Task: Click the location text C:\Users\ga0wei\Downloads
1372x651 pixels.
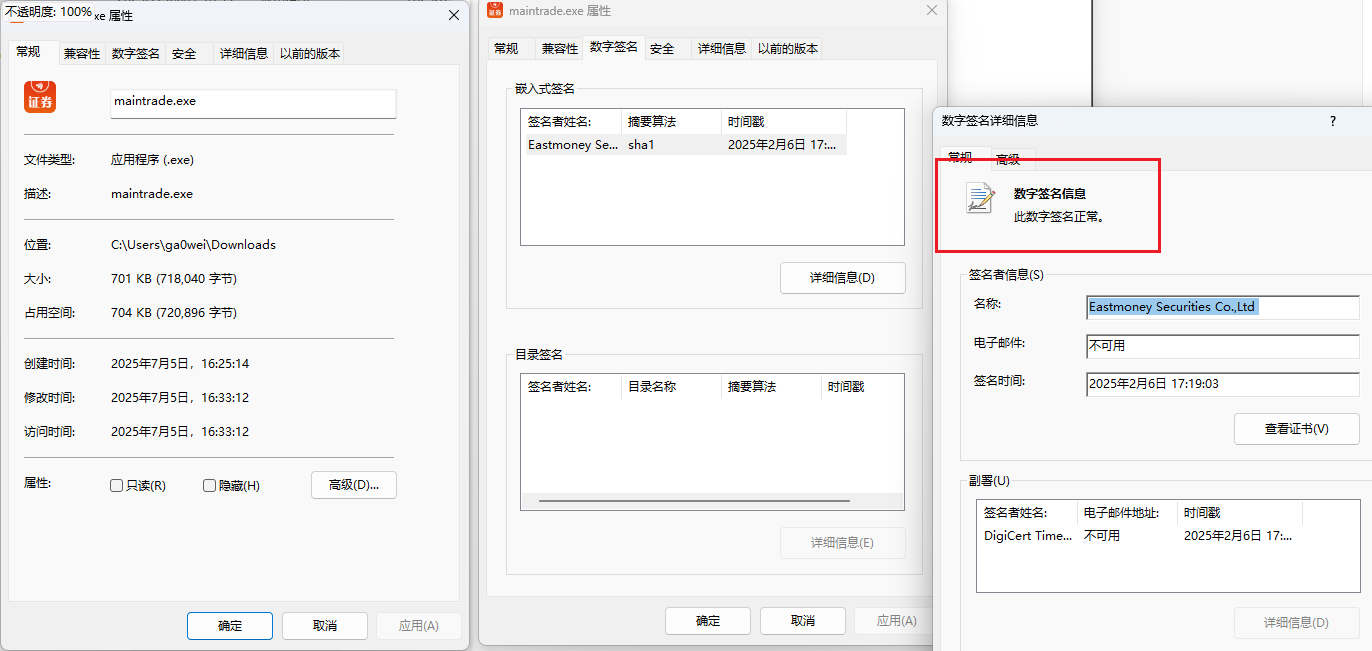Action: 193,245
